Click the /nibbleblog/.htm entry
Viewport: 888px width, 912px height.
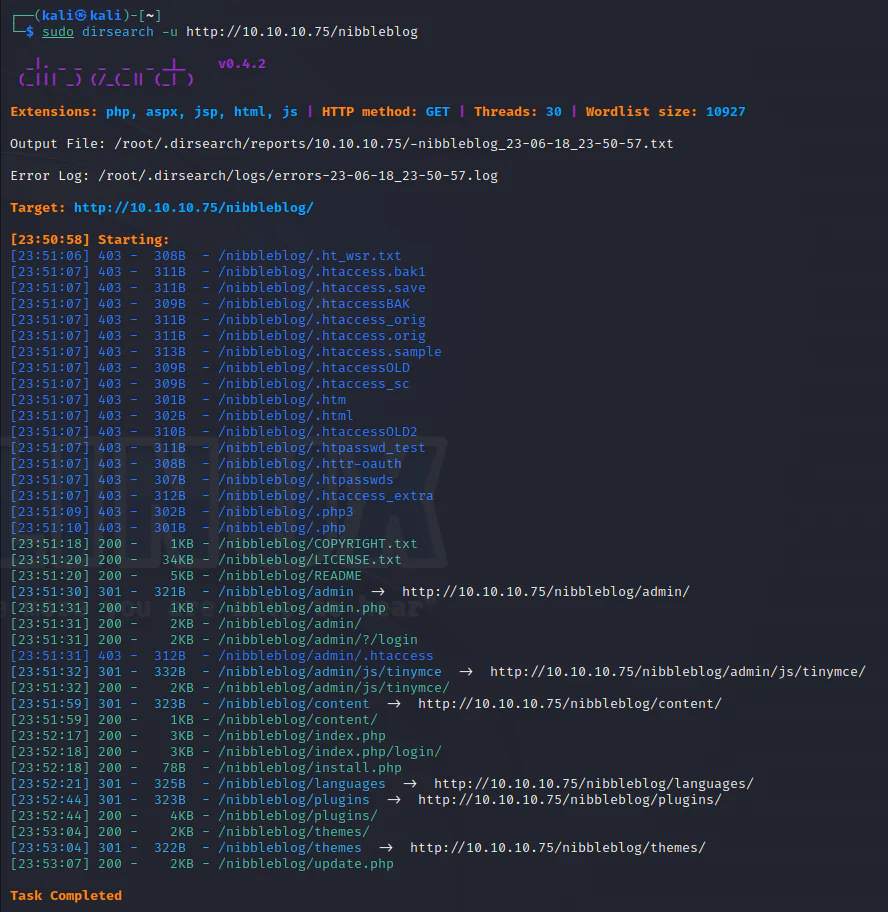[282, 400]
